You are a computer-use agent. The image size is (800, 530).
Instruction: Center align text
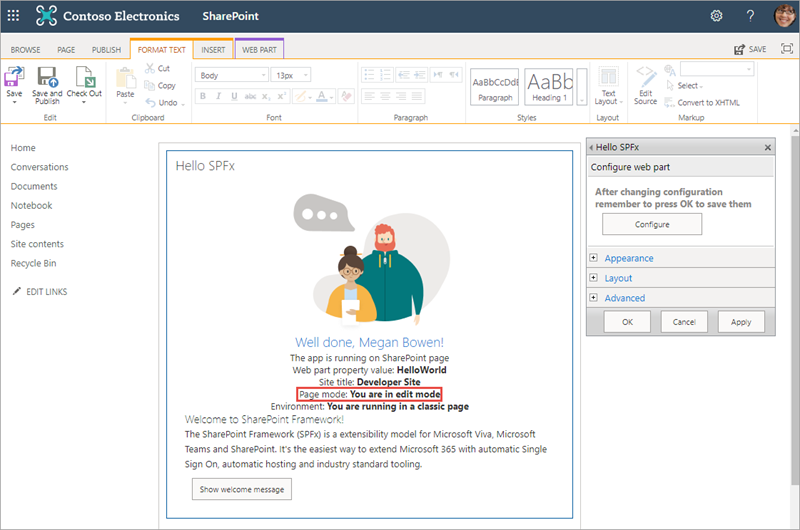click(385, 96)
